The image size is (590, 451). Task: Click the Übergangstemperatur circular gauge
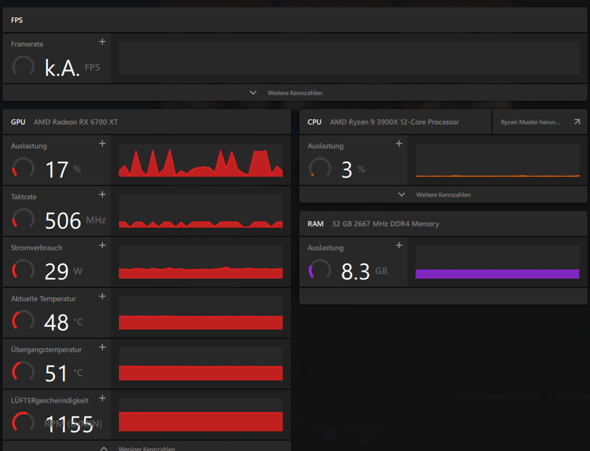coord(23,372)
